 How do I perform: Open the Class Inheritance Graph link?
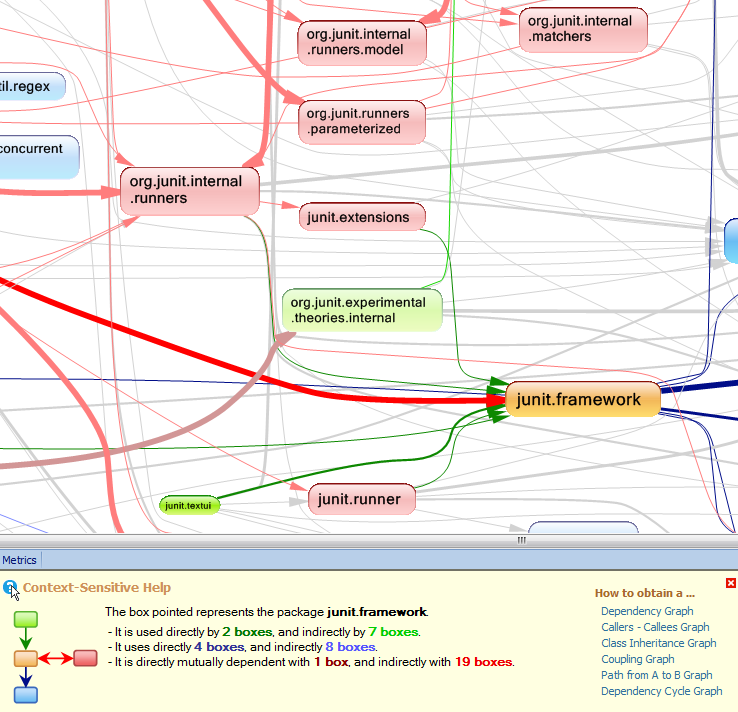[658, 643]
